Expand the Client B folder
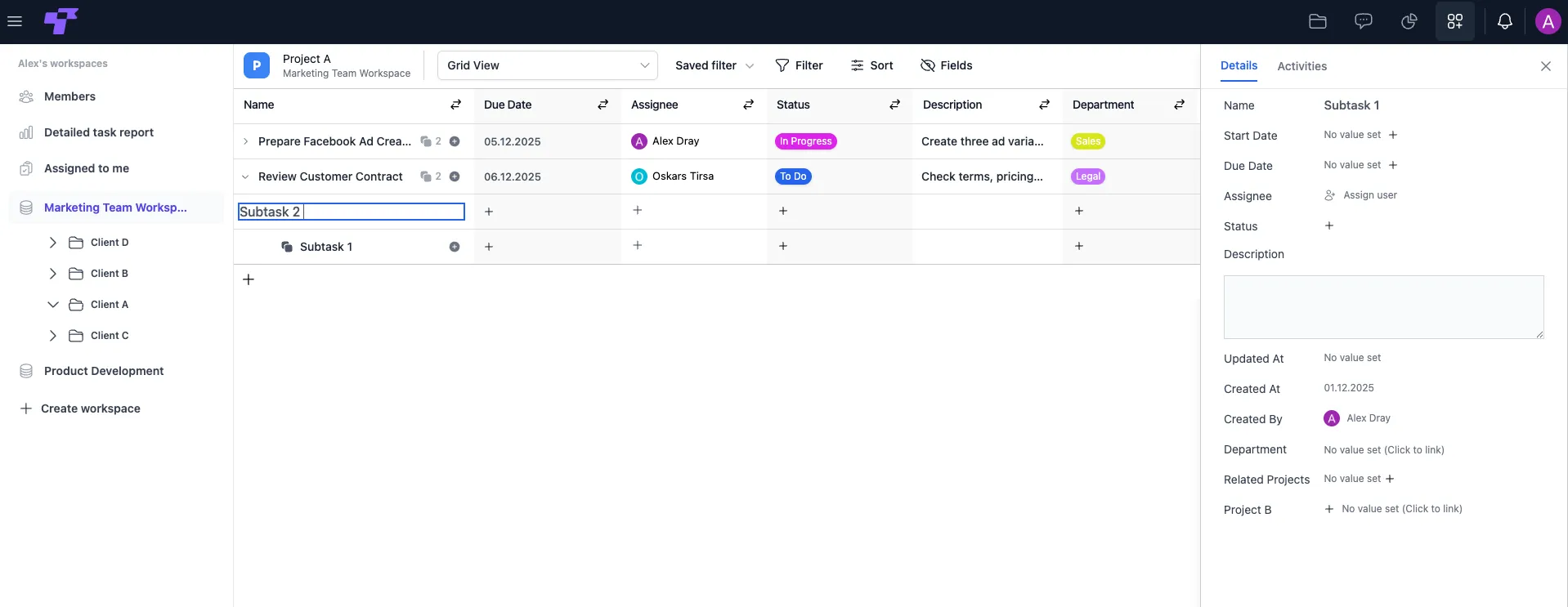 pyautogui.click(x=53, y=274)
